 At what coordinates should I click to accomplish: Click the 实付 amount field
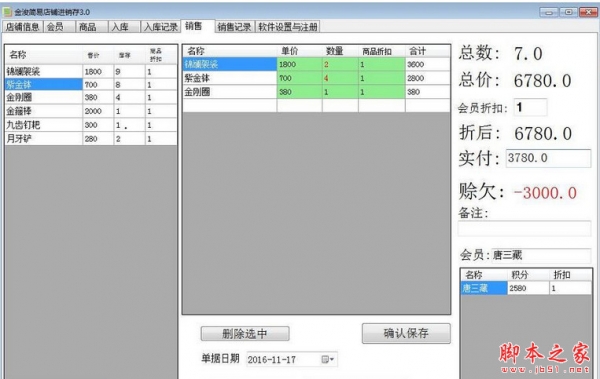548,158
